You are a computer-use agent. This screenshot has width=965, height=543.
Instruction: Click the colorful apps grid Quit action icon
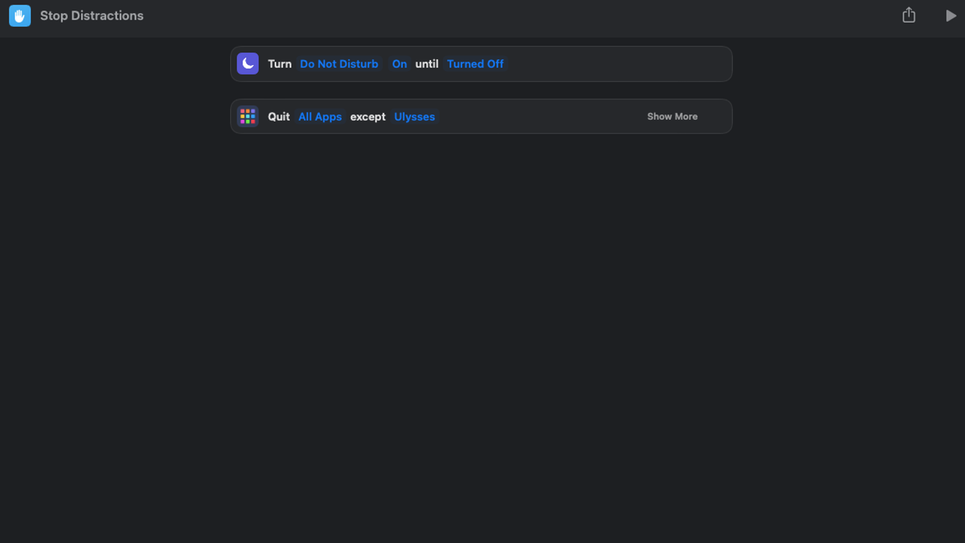pos(247,116)
